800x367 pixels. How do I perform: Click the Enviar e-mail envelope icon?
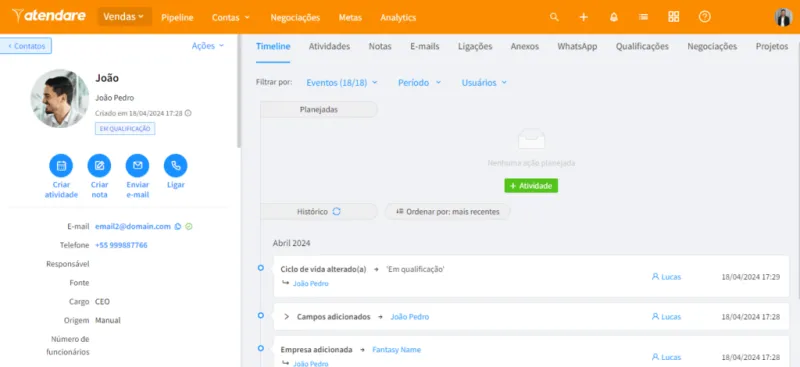(x=137, y=165)
